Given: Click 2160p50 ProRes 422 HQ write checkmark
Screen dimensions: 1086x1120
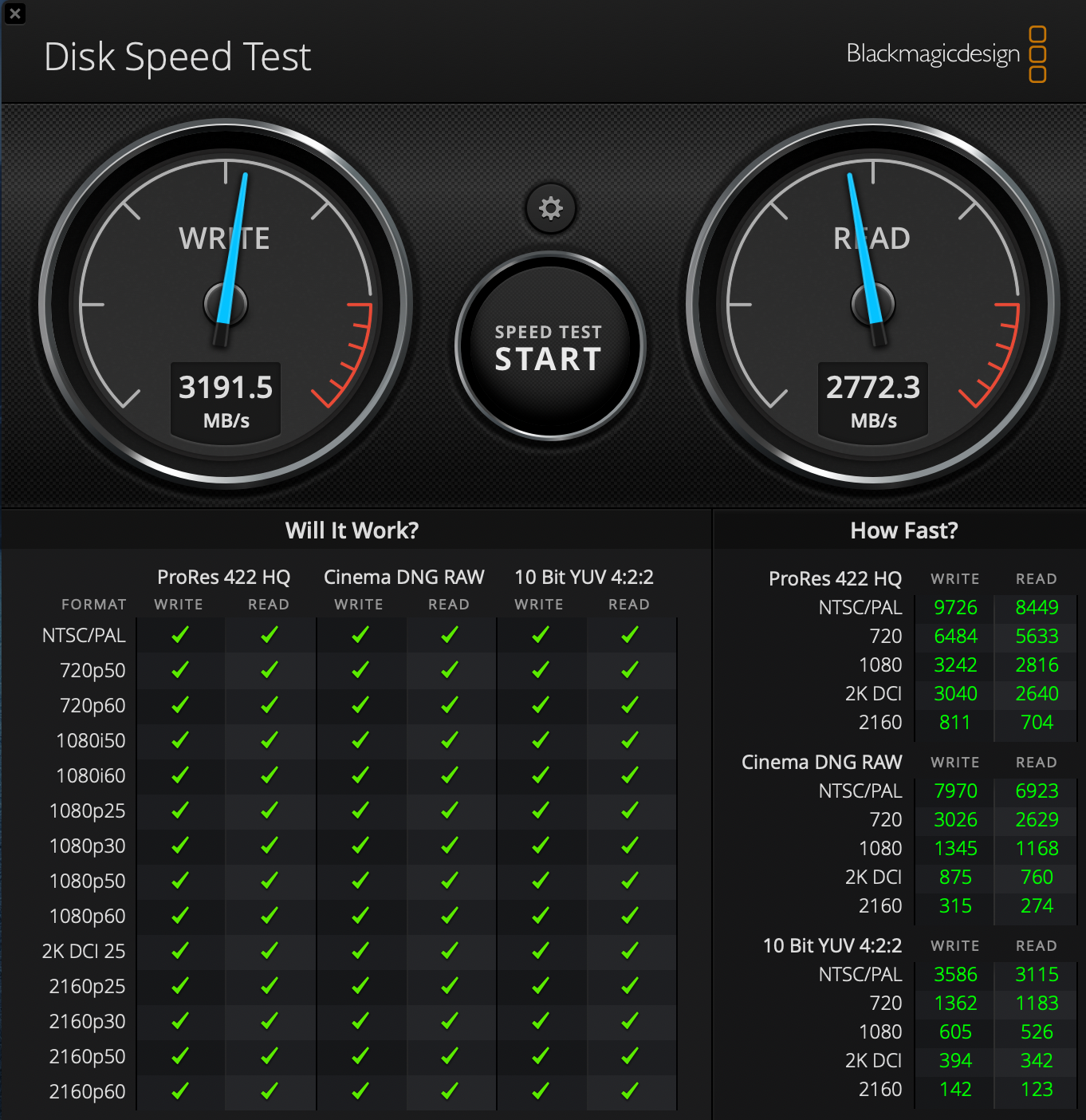Looking at the screenshot, I should tap(180, 1056).
